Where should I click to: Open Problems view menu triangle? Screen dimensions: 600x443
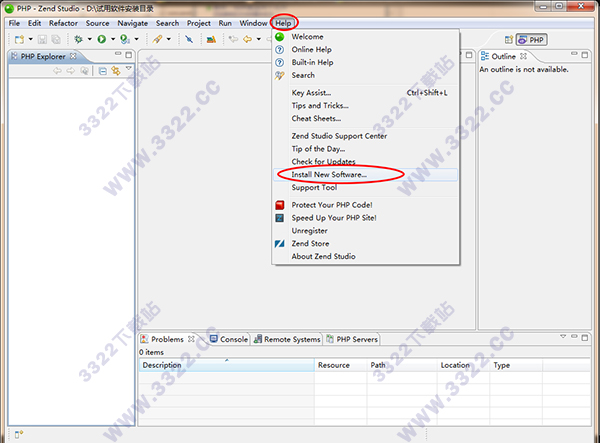click(563, 336)
